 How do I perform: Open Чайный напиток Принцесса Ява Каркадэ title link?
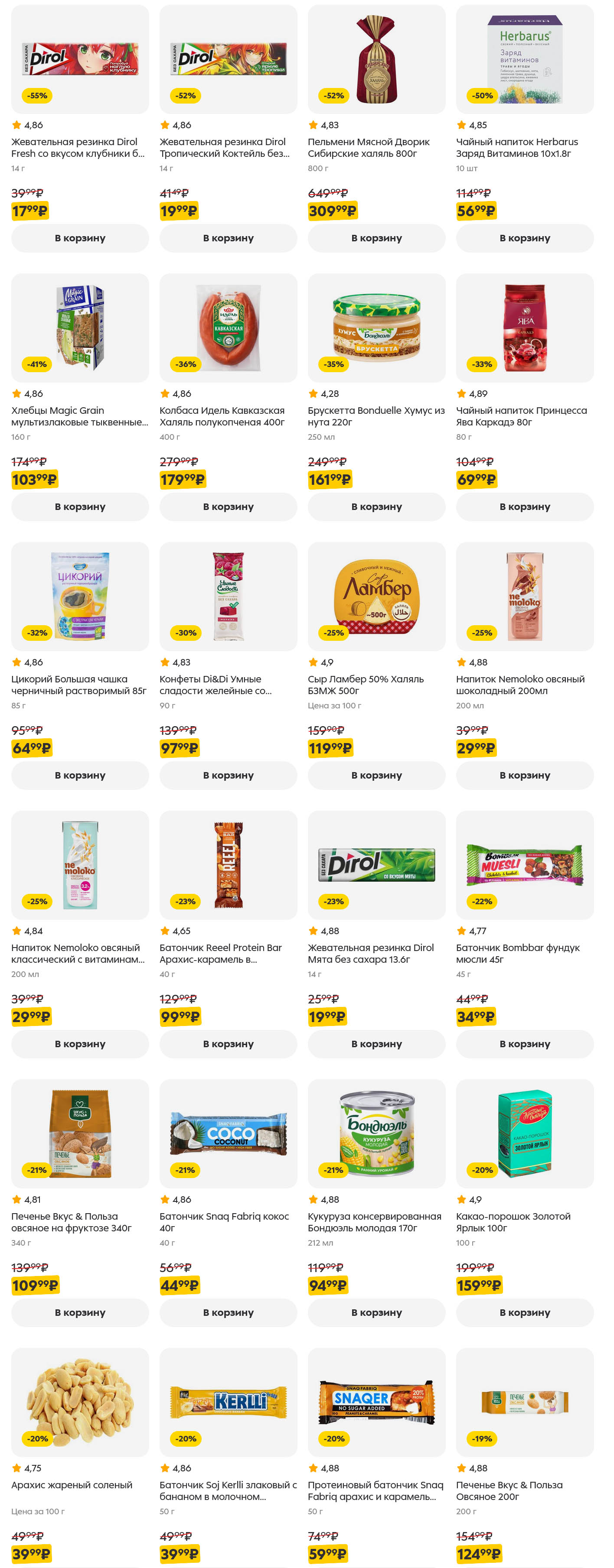(521, 416)
